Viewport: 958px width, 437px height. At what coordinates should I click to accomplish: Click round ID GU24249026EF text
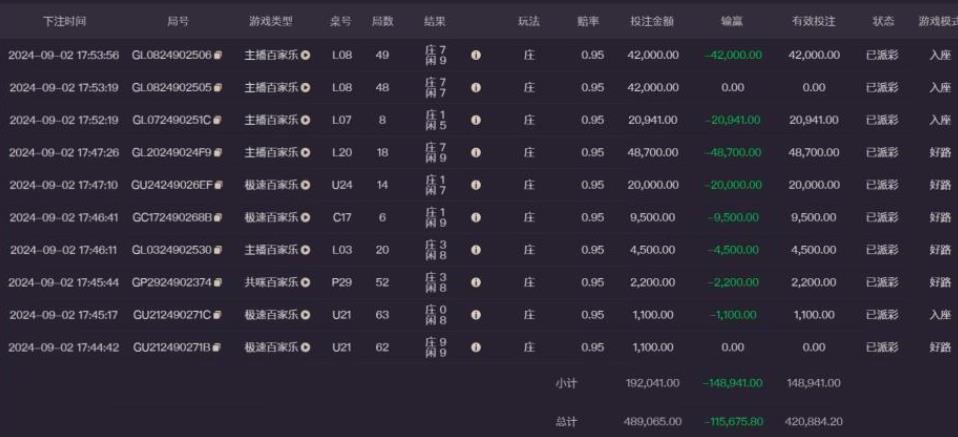tap(171, 185)
